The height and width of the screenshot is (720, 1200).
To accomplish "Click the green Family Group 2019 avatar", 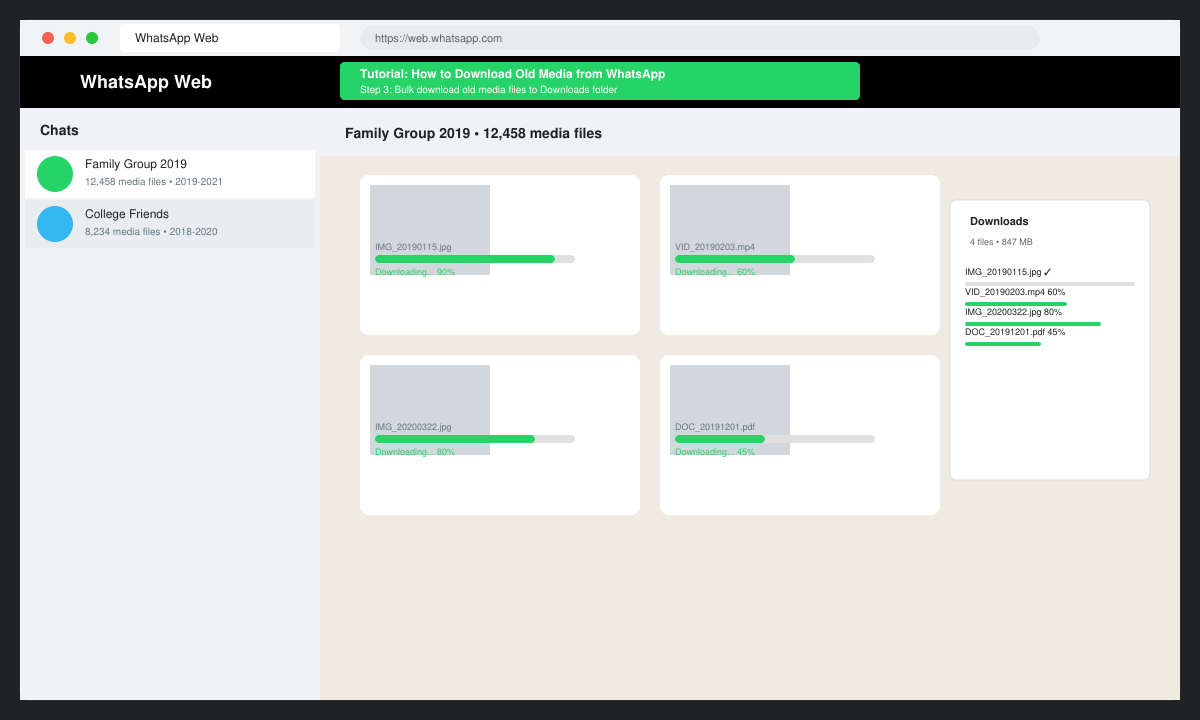I will [55, 174].
